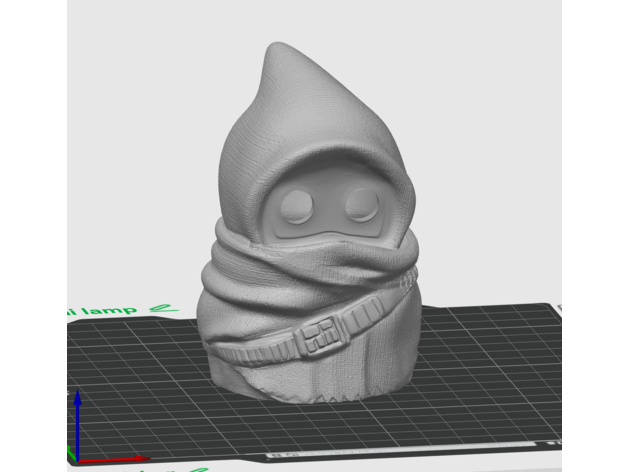Click the square belt buckle on the model

(319, 333)
